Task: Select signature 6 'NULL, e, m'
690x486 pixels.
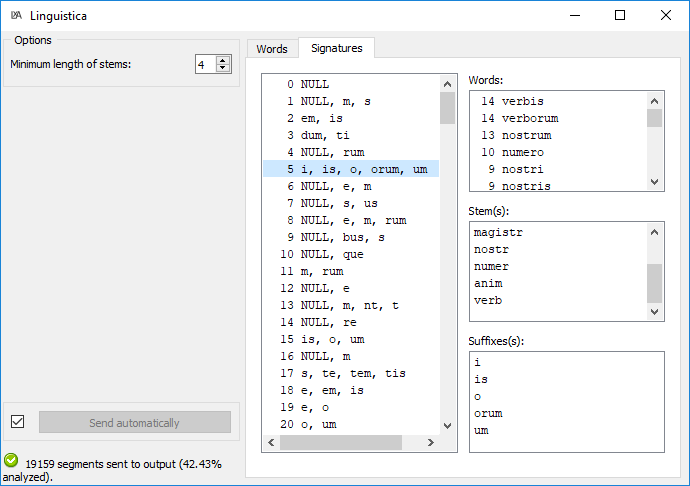Action: 351,186
